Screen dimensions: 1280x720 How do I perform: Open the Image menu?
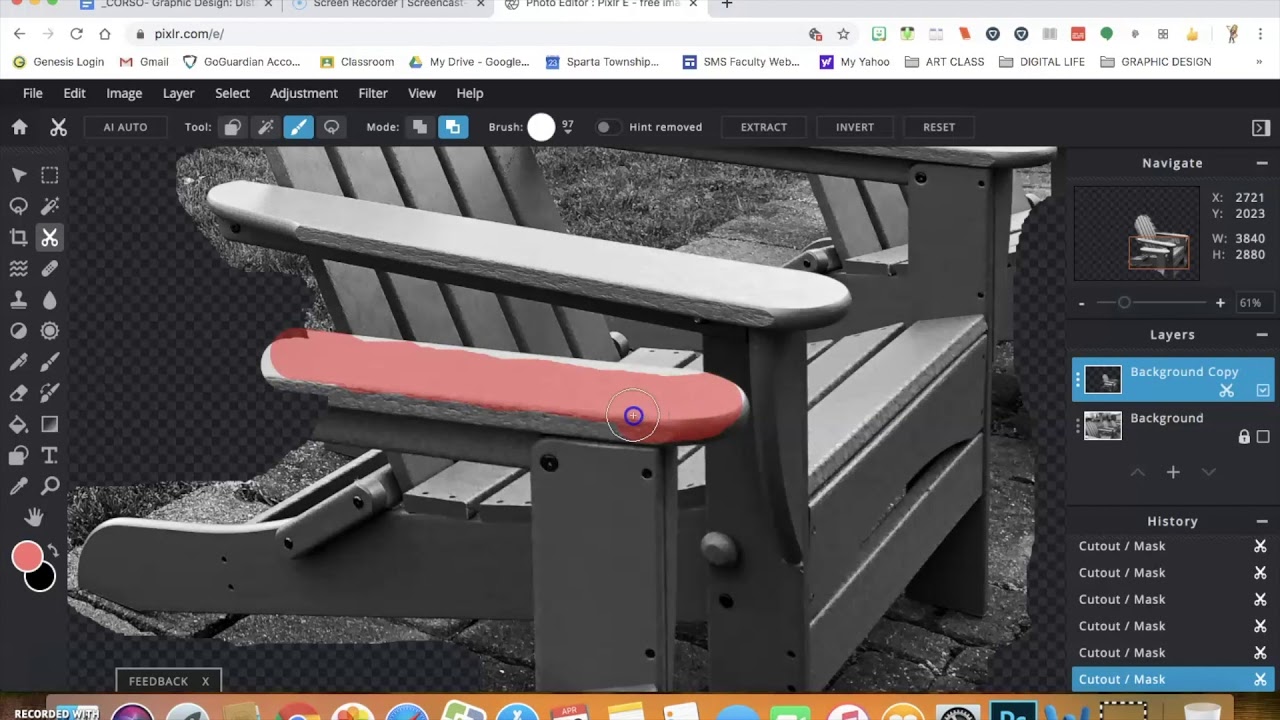124,93
